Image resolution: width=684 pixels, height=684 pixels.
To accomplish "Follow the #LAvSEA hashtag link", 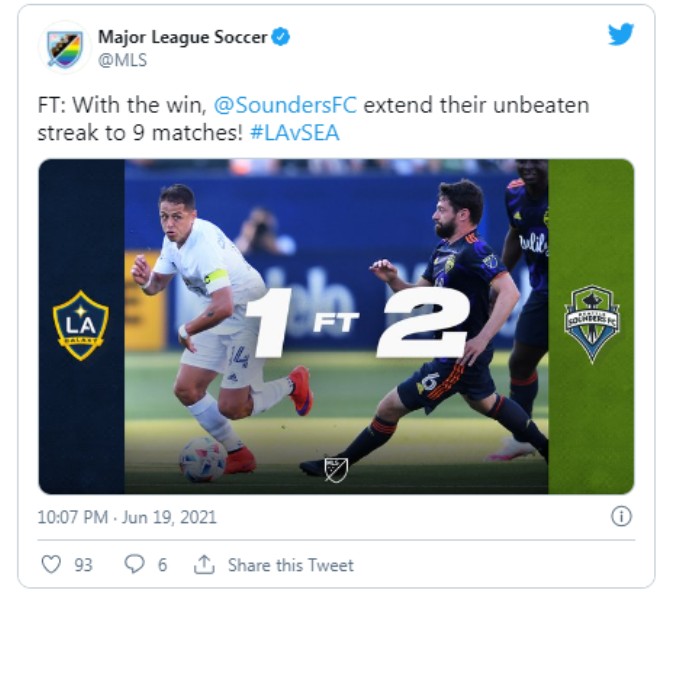I will 294,133.
